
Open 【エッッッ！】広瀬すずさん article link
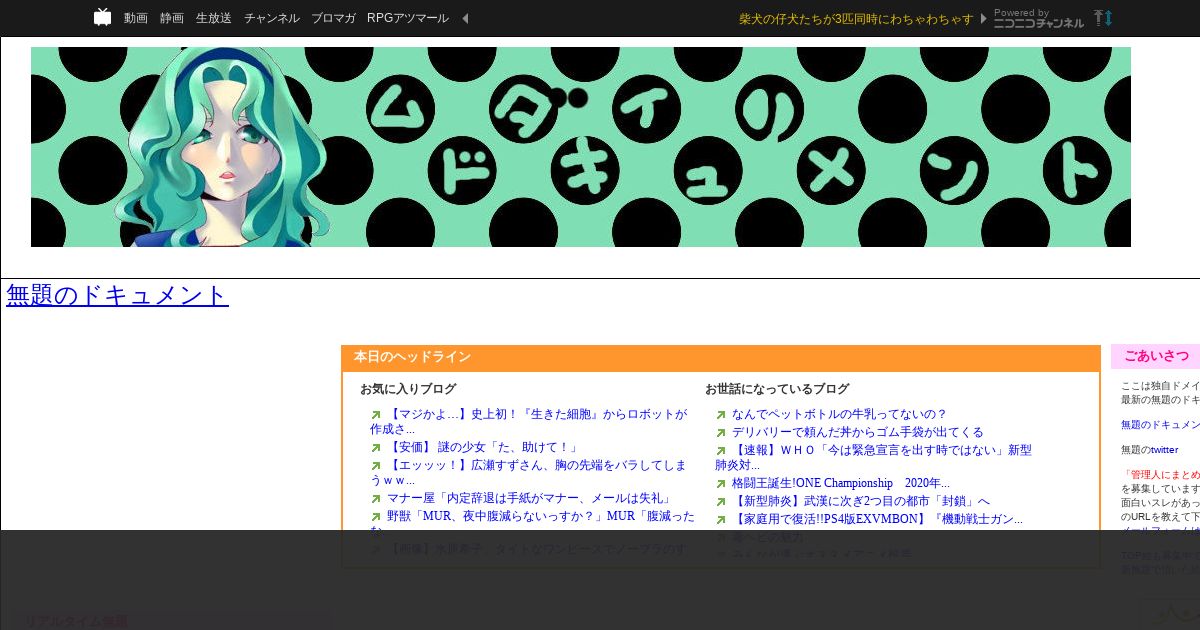tap(529, 472)
